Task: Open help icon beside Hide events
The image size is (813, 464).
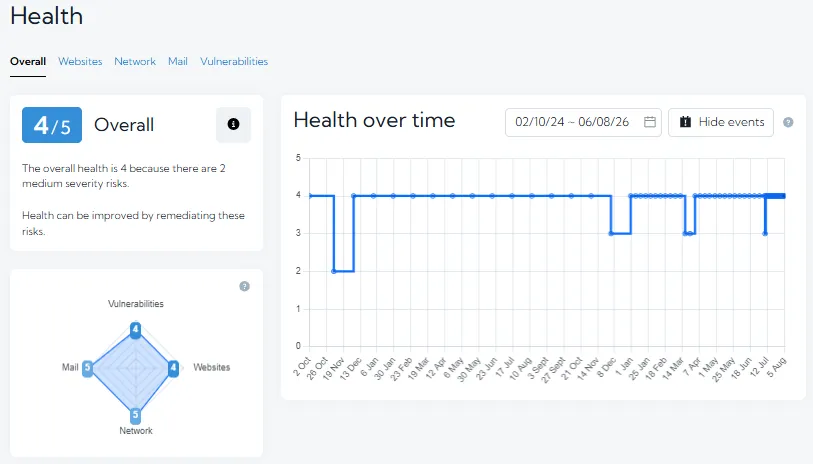Action: tap(788, 122)
